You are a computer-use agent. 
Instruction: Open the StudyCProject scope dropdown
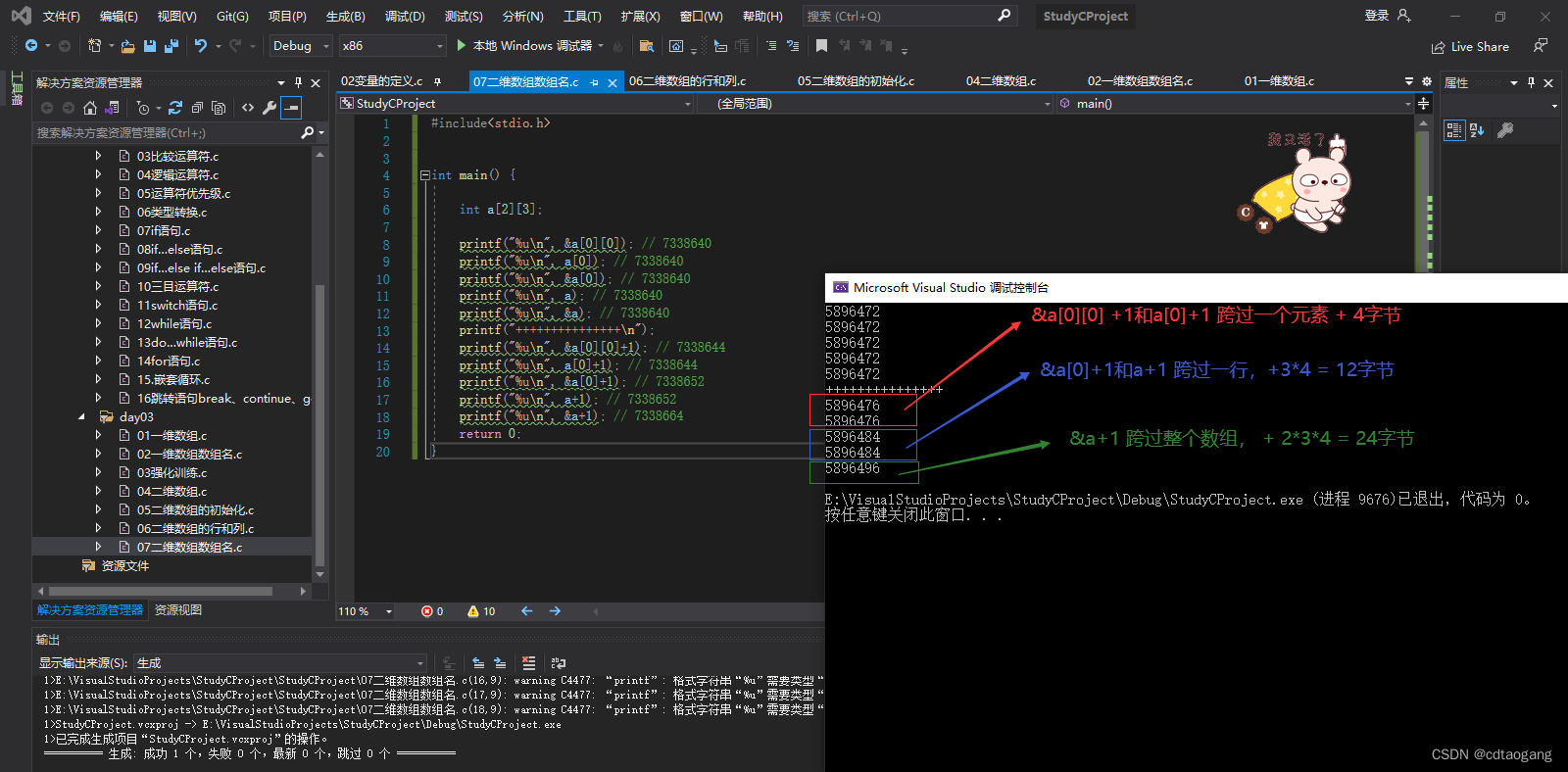coord(515,104)
